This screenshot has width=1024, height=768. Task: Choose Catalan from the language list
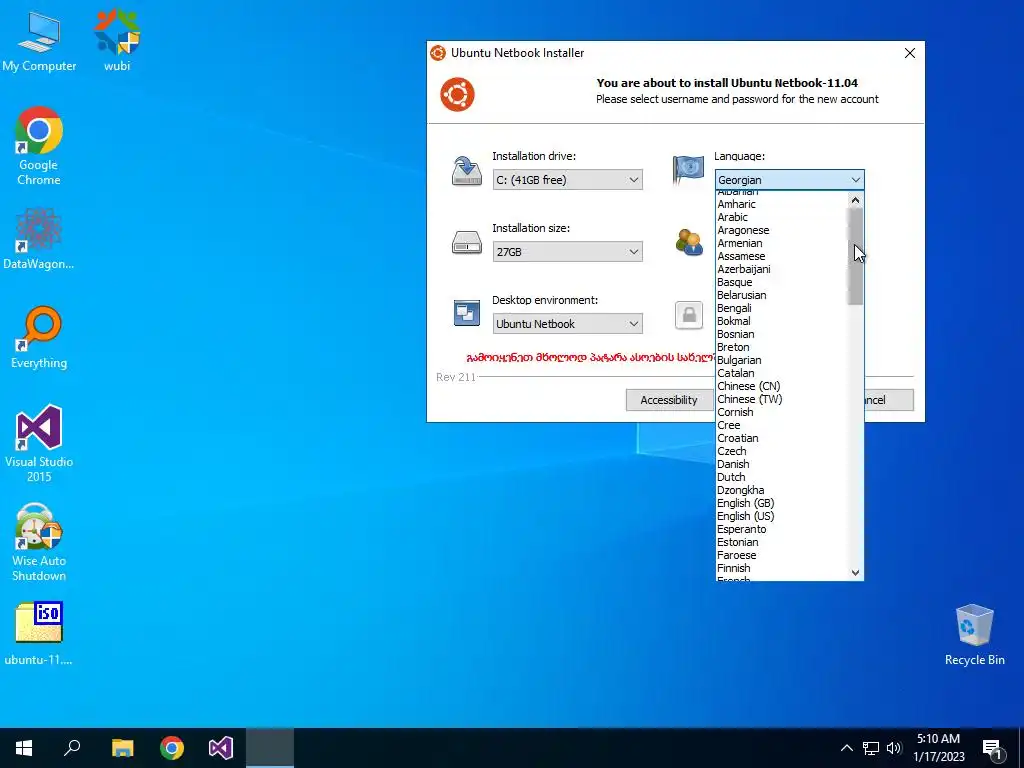click(x=781, y=373)
